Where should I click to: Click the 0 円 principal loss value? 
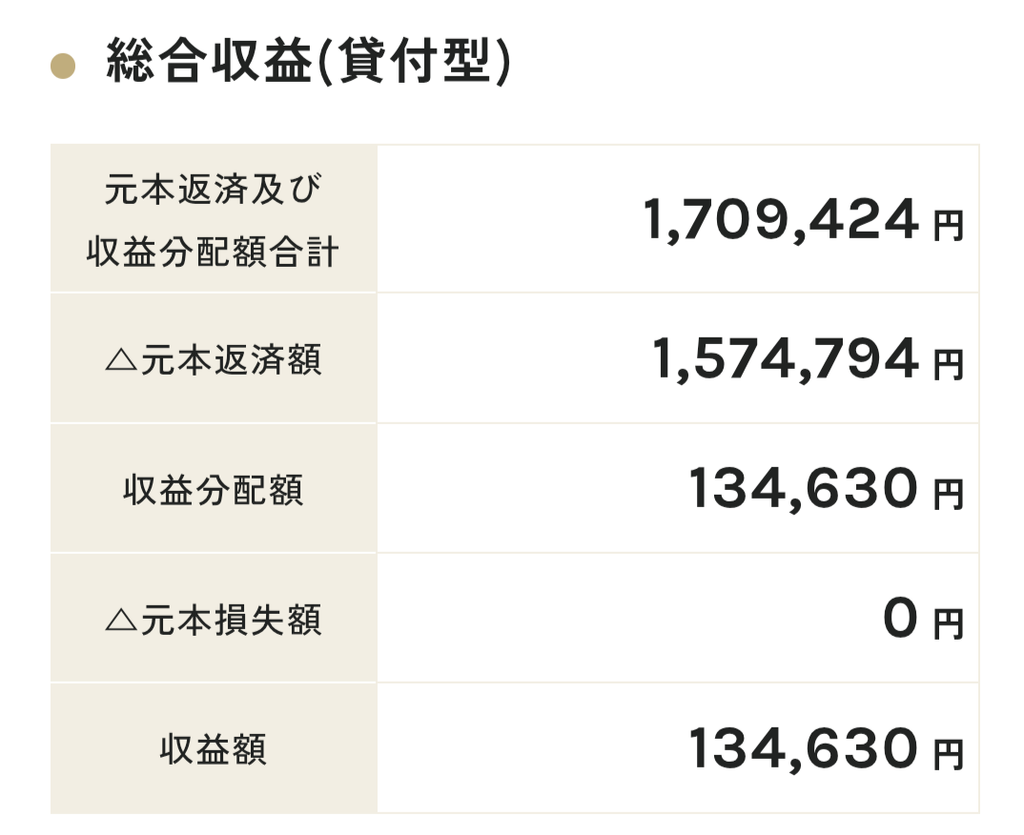[923, 619]
